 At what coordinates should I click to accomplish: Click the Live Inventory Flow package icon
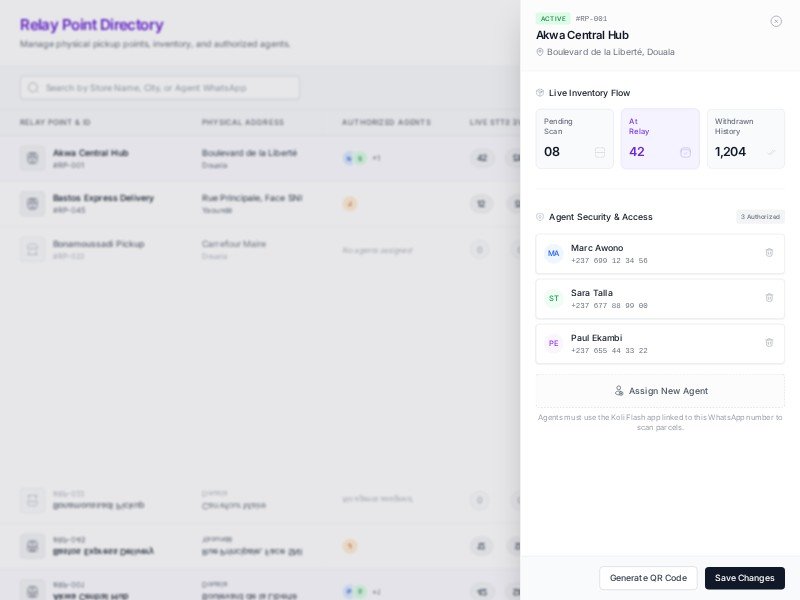click(x=540, y=92)
